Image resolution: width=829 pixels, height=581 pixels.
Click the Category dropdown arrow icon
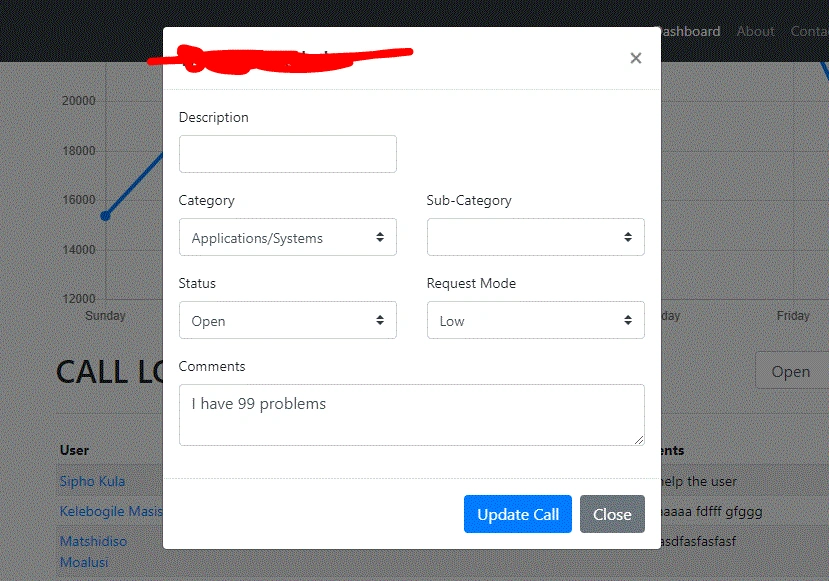click(x=380, y=237)
